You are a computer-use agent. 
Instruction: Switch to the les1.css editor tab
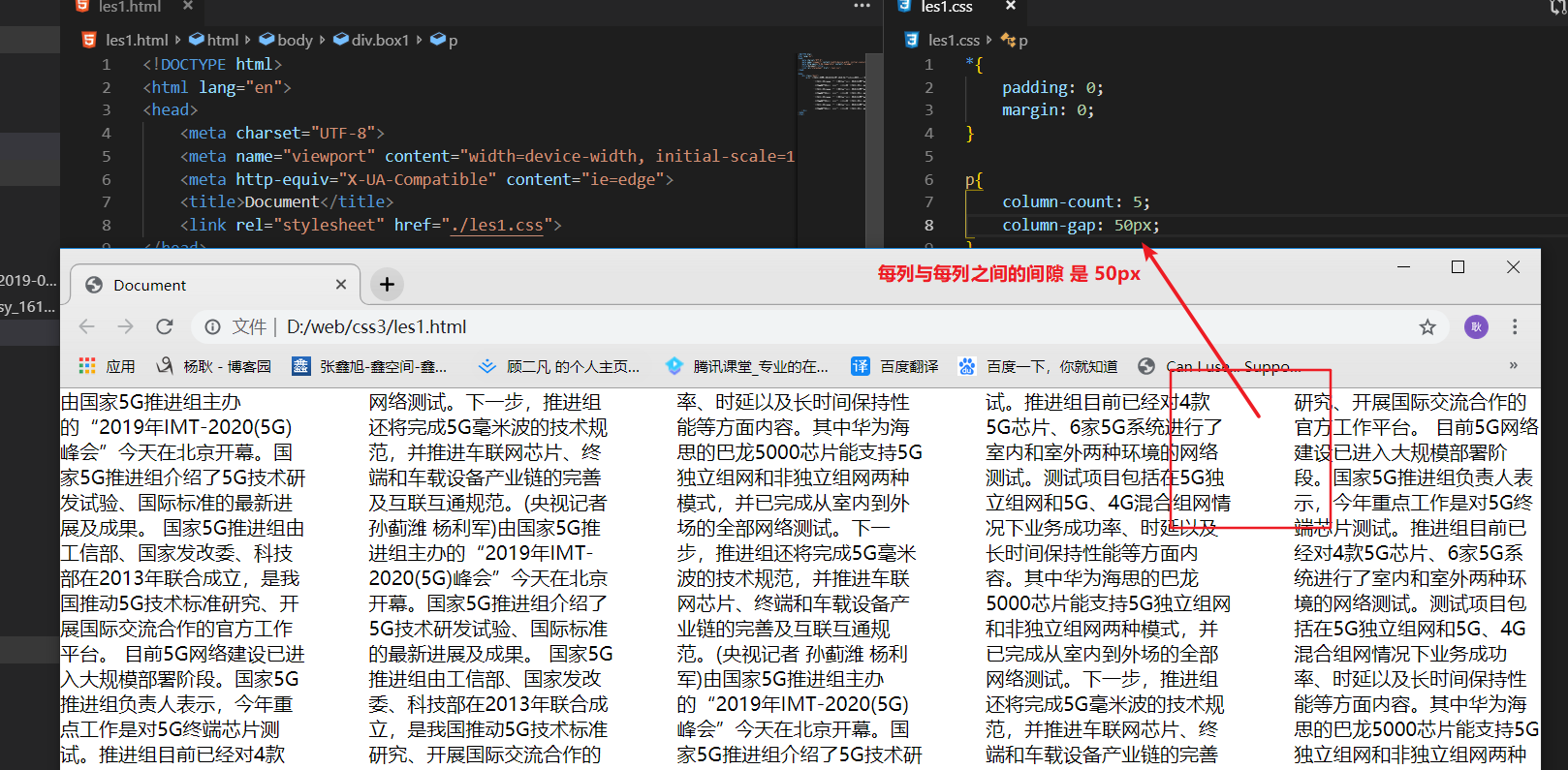[x=947, y=7]
